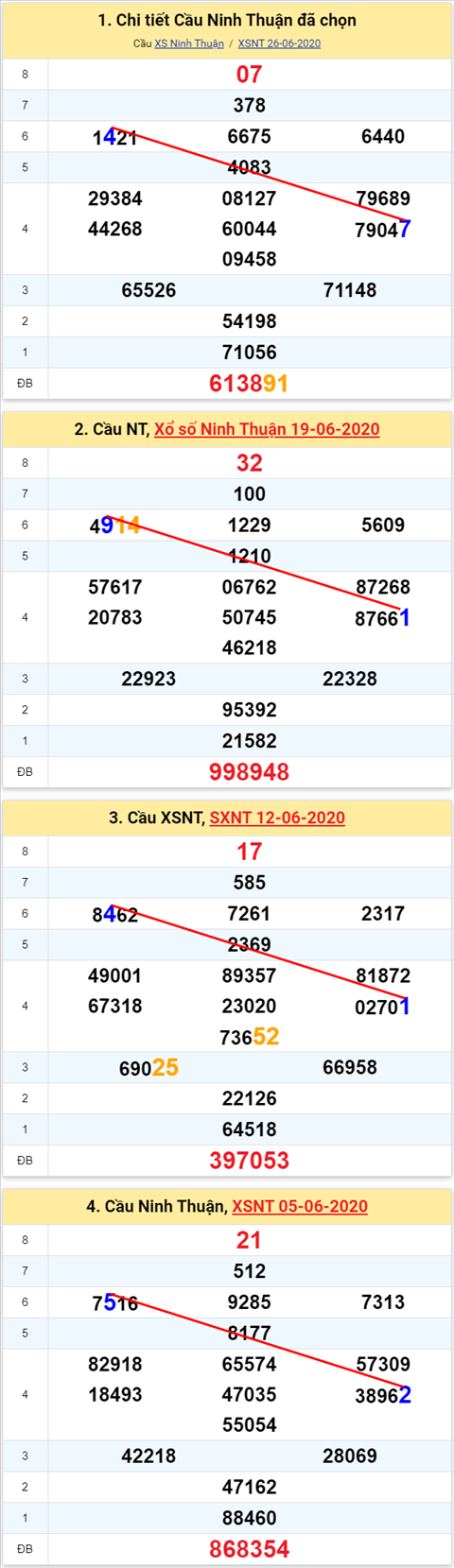This screenshot has height=1568, width=454.
Task: Click number 1421 in first table
Action: [115, 137]
